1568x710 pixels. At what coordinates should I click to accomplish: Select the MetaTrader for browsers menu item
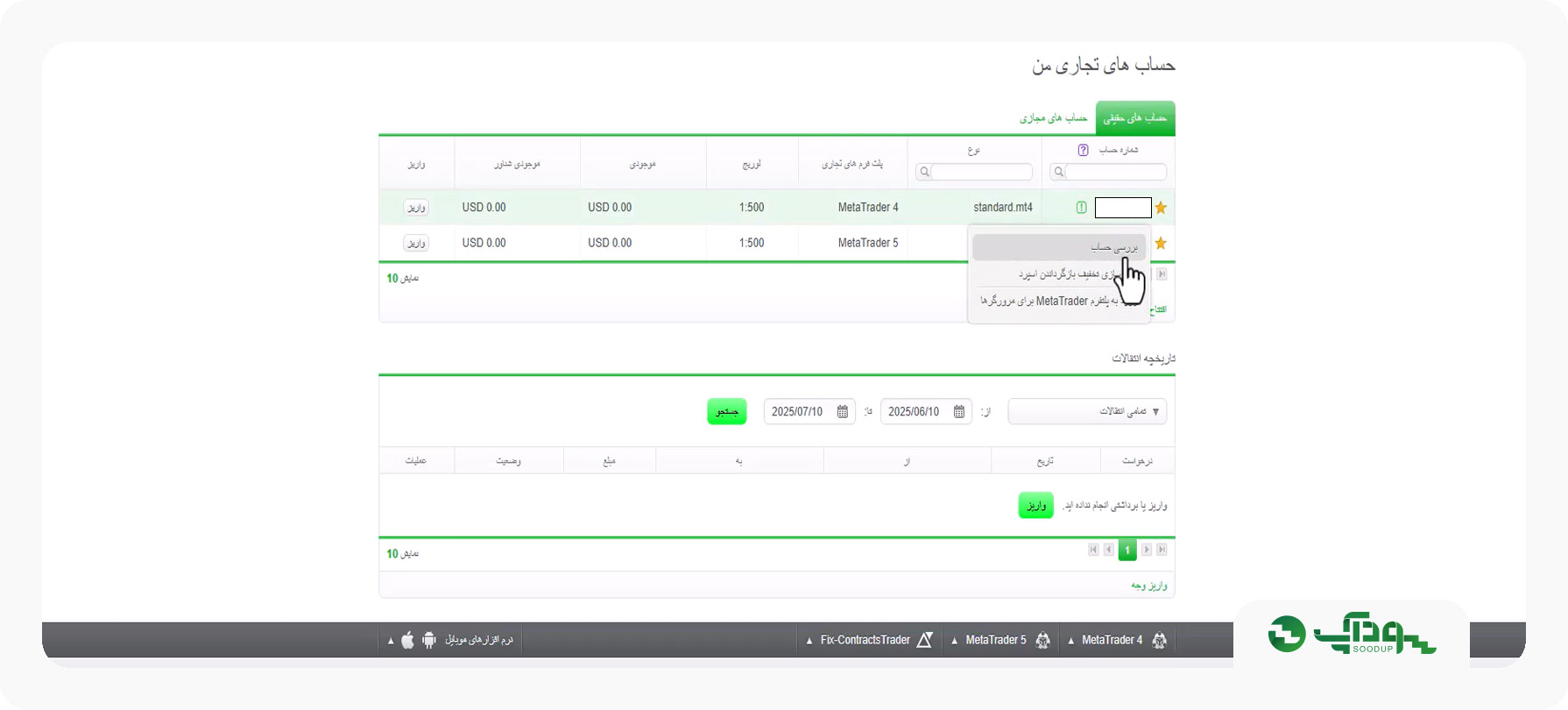coord(1058,301)
